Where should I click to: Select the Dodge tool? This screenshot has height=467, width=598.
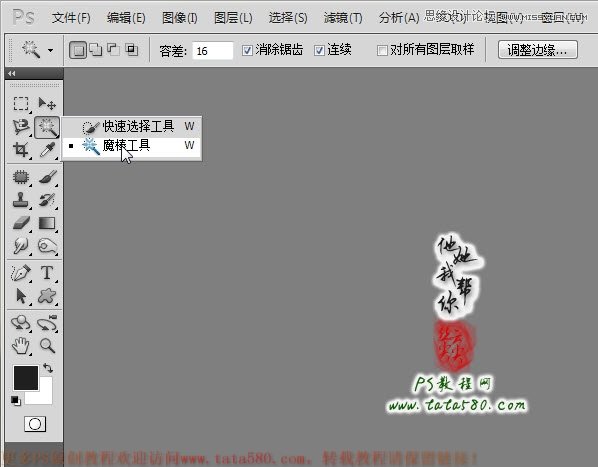point(47,246)
